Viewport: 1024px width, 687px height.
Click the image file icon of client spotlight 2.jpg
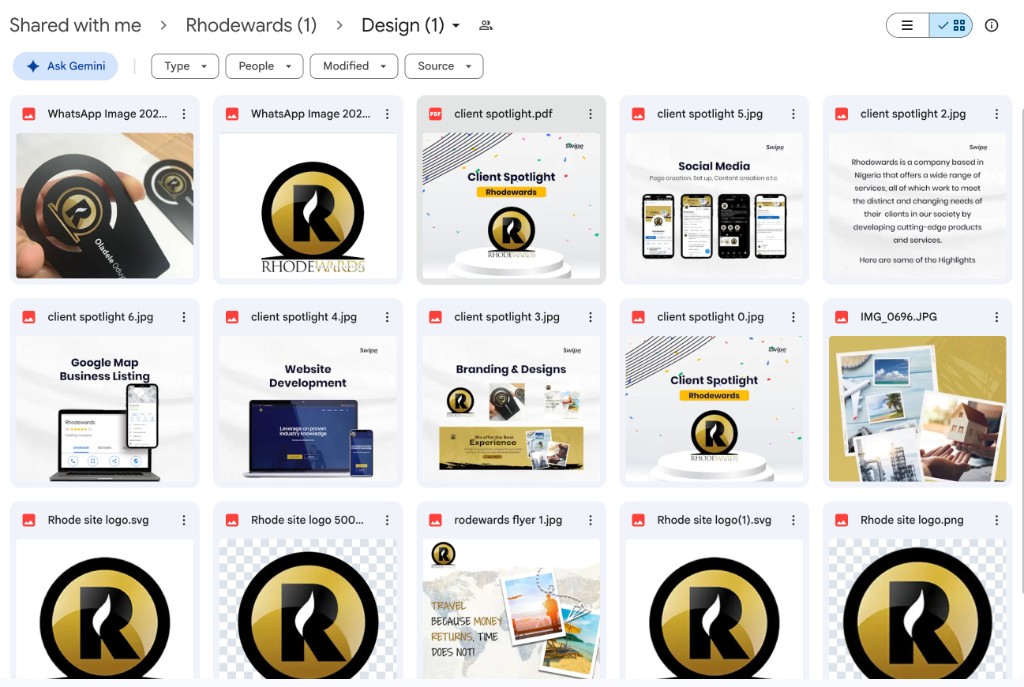tap(842, 114)
